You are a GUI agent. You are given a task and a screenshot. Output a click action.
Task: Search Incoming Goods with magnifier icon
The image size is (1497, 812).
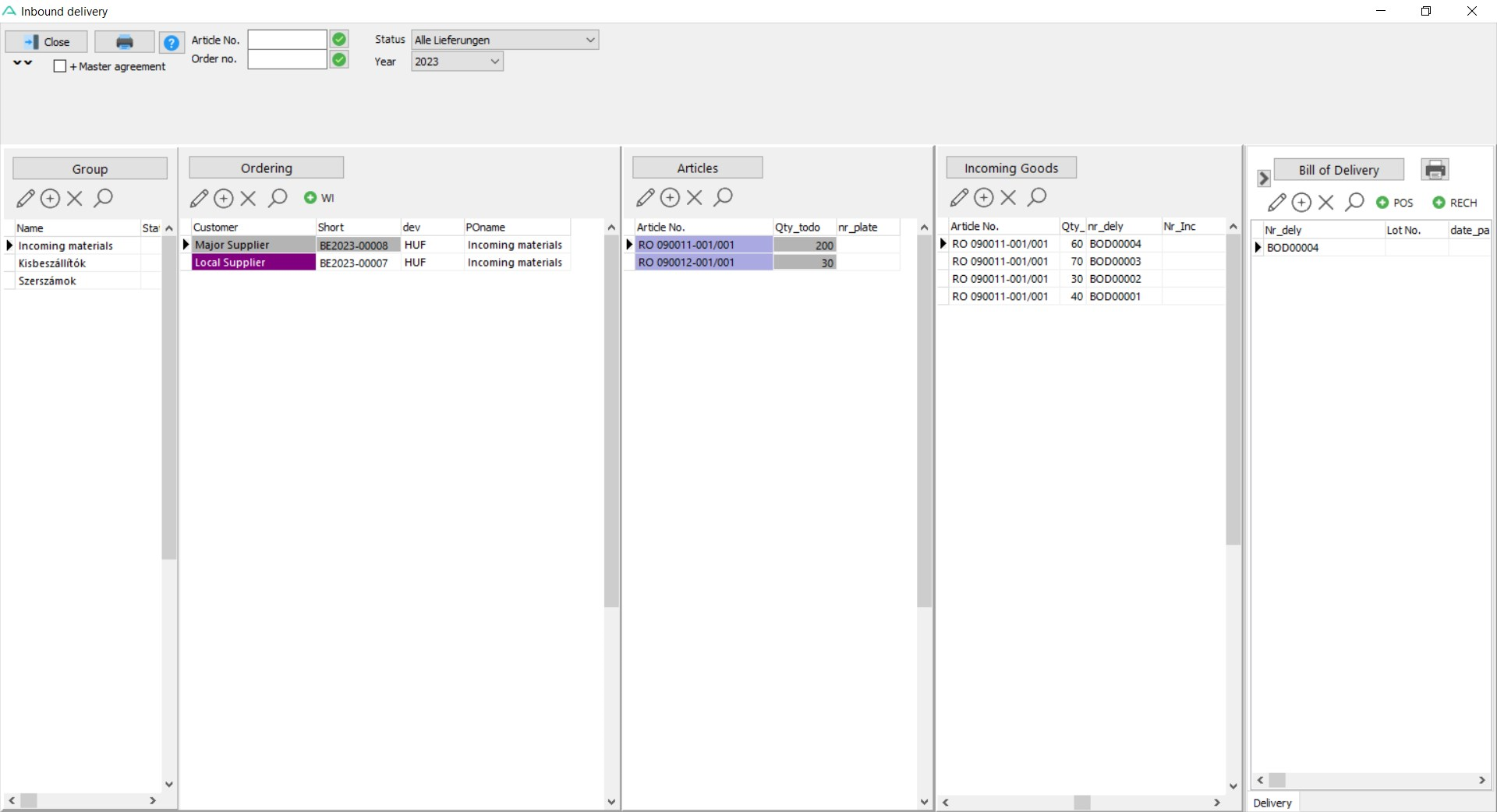point(1036,198)
